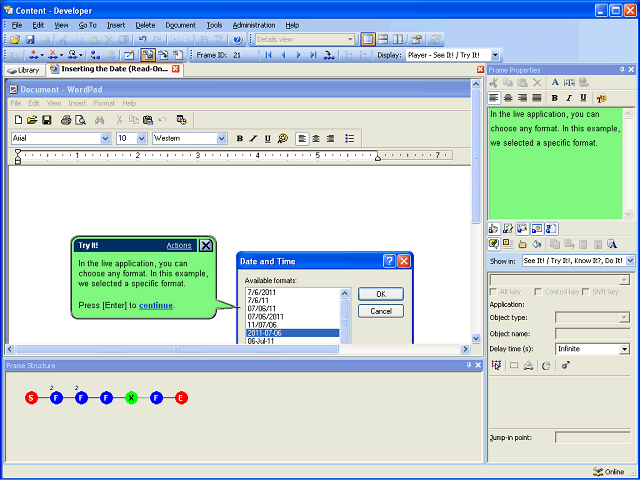Switch to the horizontal split layout icon

(383, 39)
